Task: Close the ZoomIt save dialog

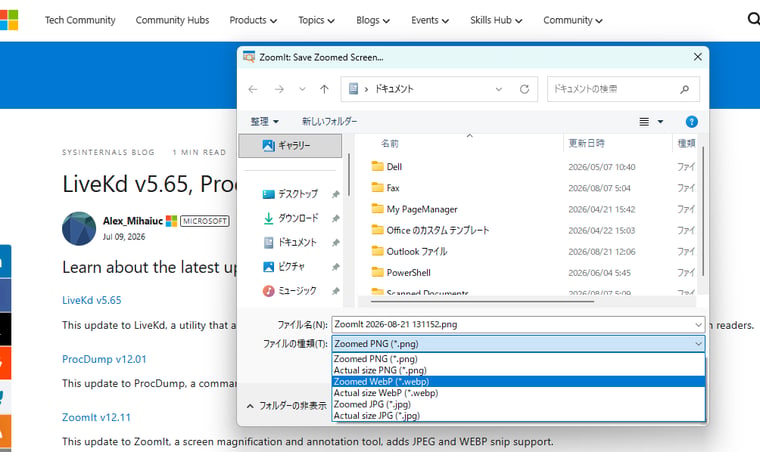Action: click(697, 57)
